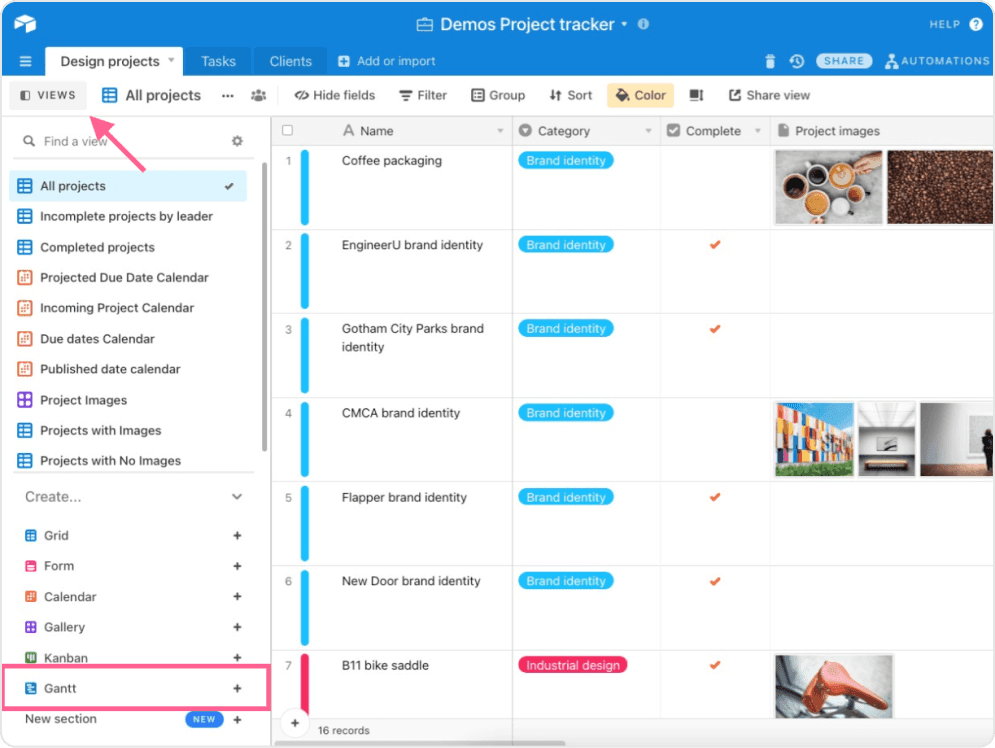Click the trash icon in the top bar
Viewport: 995px width, 748px height.
[770, 61]
